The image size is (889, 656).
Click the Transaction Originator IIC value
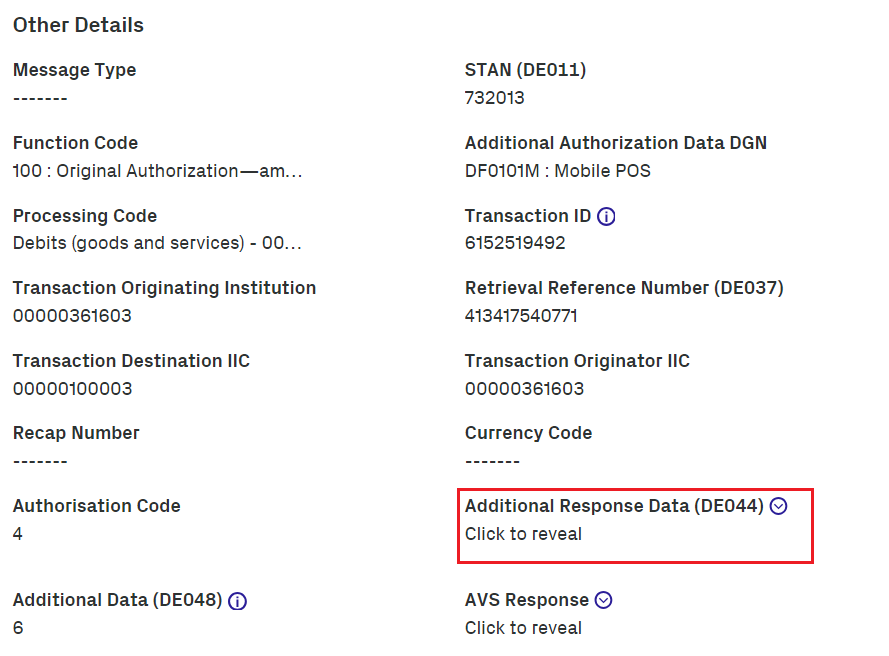[524, 388]
